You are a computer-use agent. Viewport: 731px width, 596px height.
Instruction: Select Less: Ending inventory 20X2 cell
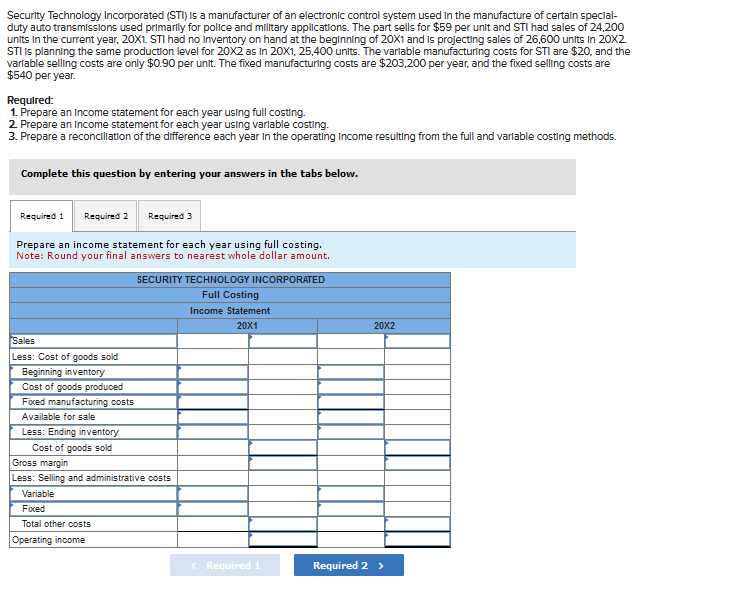pos(351,431)
